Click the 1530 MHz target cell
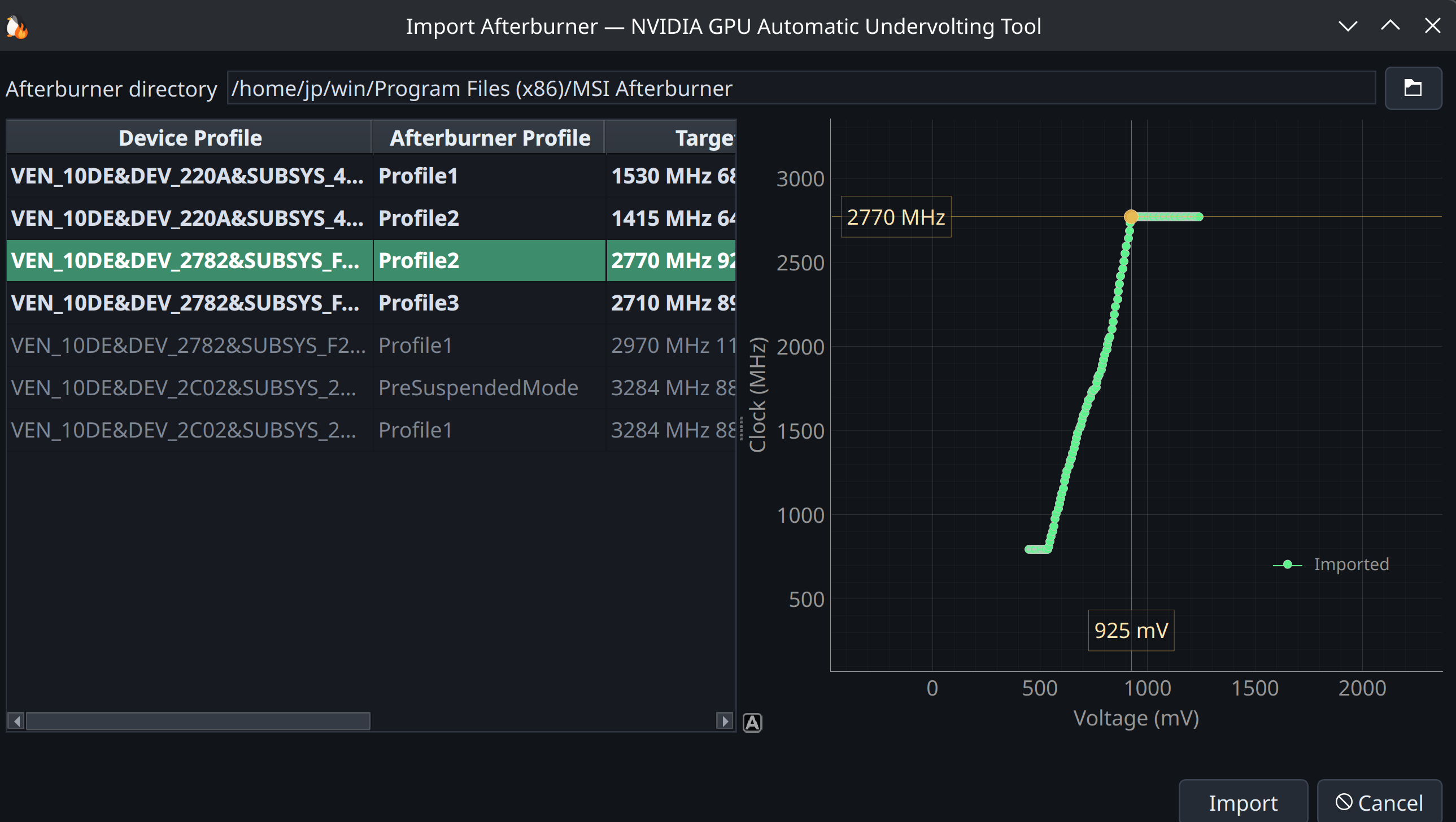Viewport: 1456px width, 822px height. [672, 176]
